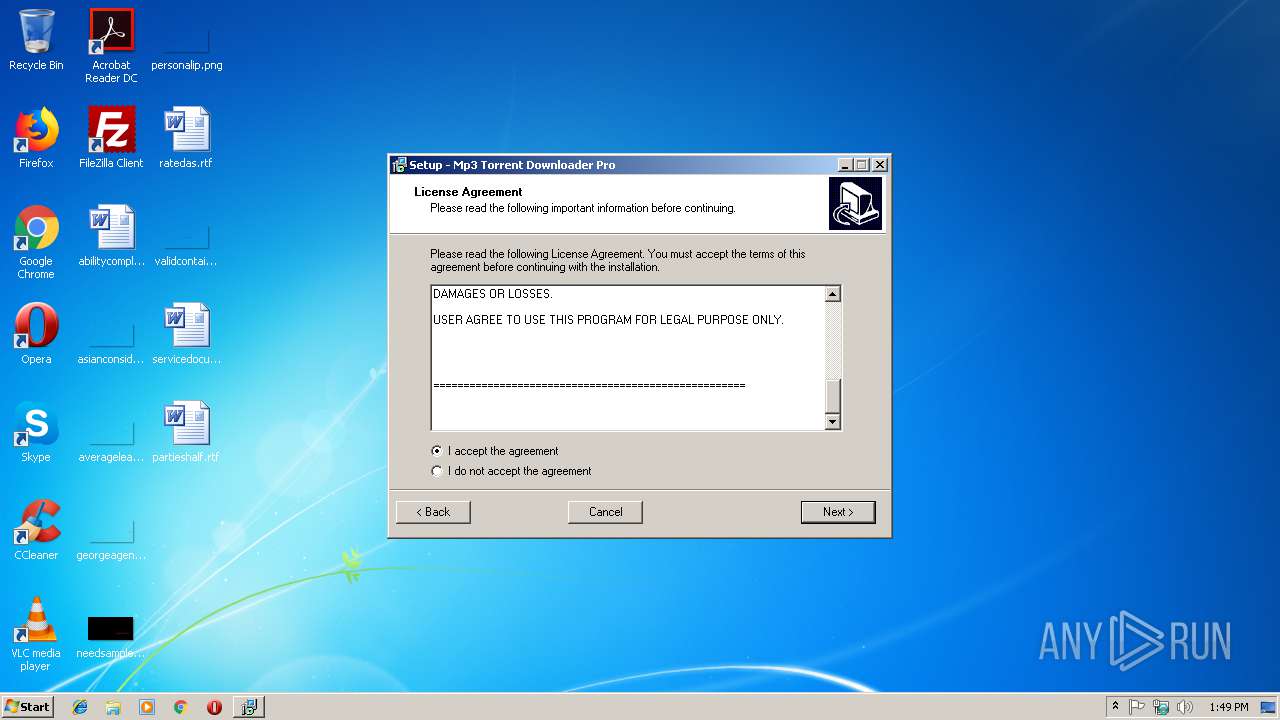Open Windows Media Player taskbar icon
Viewport: 1280px width, 720px height.
(147, 707)
